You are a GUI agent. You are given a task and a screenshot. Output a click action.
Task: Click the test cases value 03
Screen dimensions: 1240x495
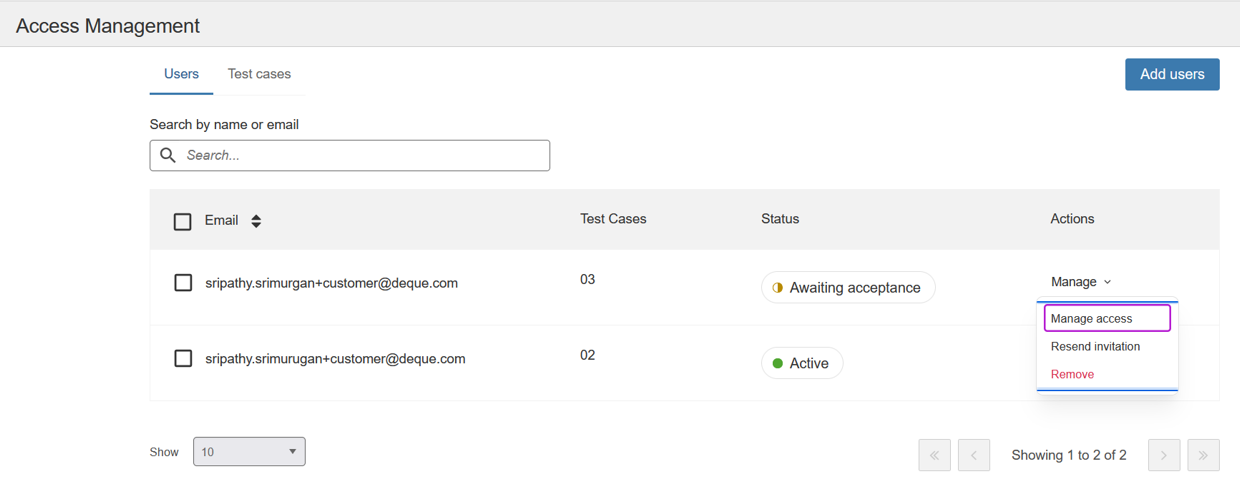click(588, 279)
